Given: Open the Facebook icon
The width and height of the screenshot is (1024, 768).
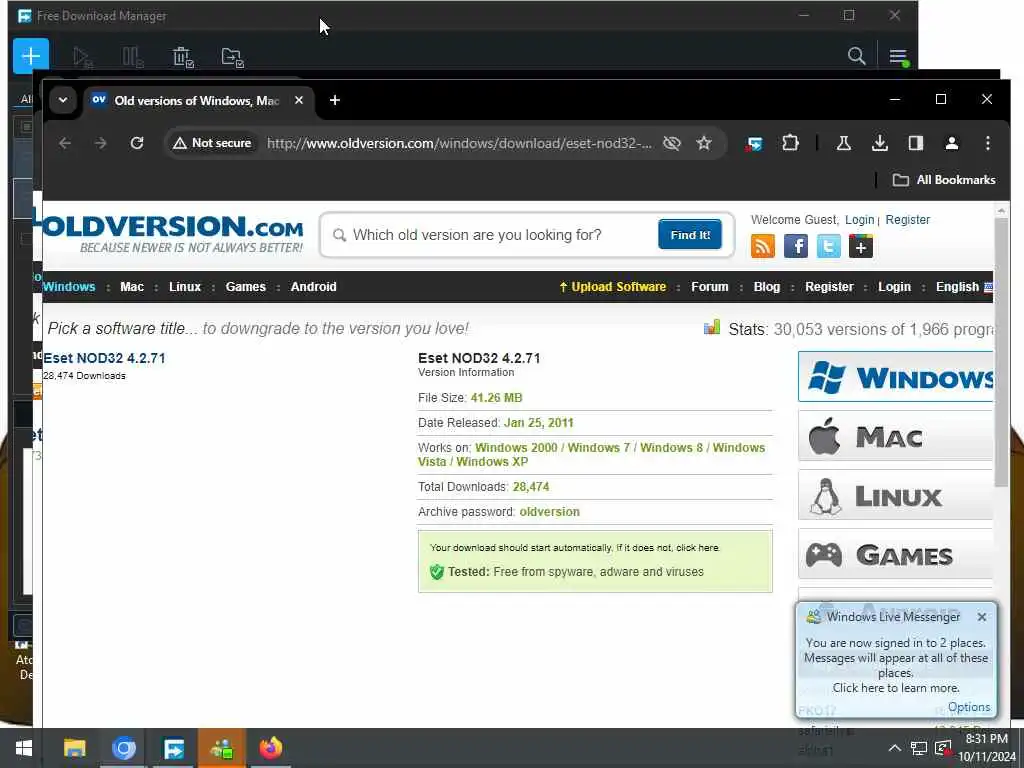Looking at the screenshot, I should tap(795, 247).
